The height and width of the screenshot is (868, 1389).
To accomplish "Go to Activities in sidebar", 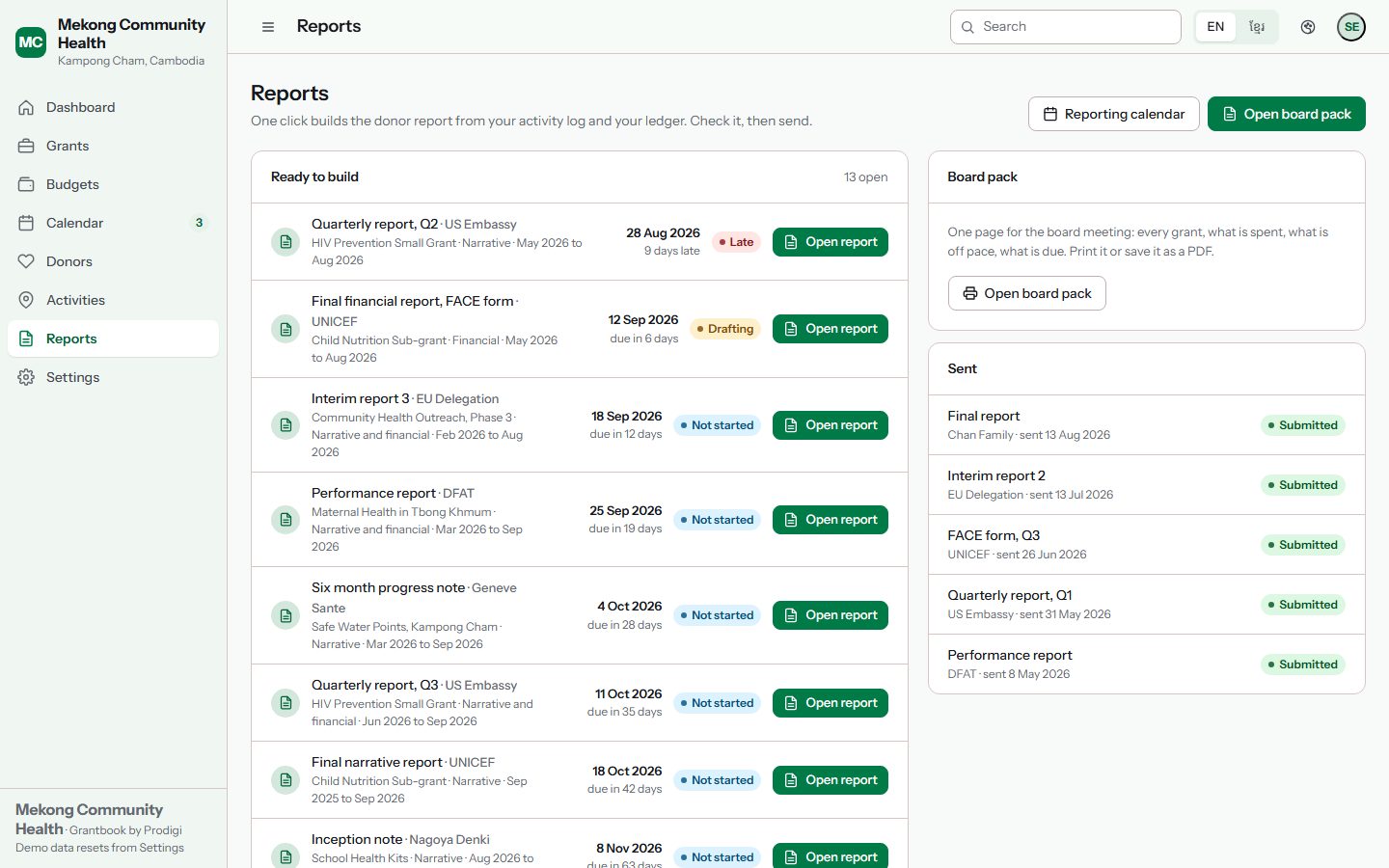I will click(113, 300).
